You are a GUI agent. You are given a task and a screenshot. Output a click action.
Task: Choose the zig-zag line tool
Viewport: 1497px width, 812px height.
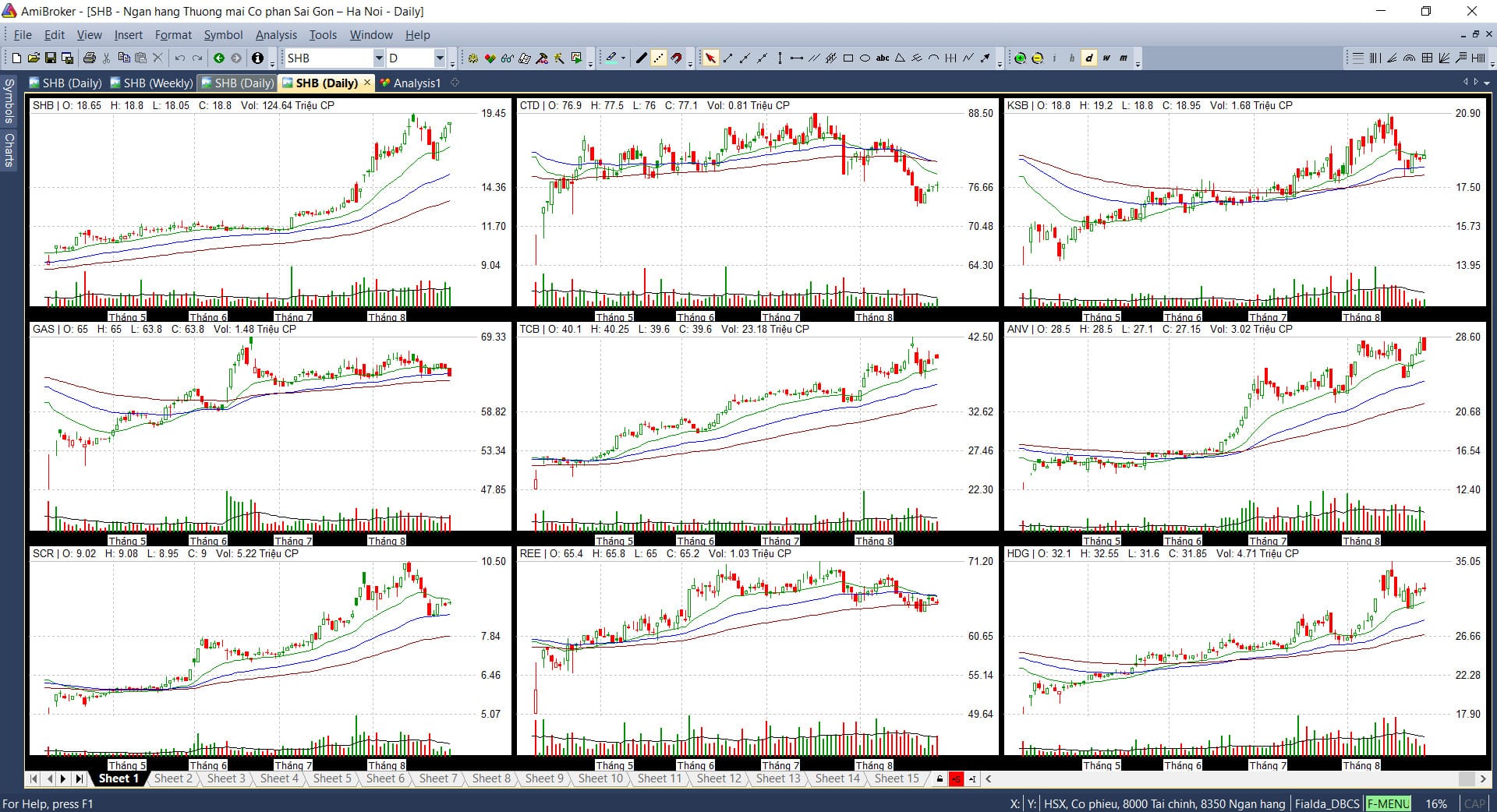coord(968,58)
